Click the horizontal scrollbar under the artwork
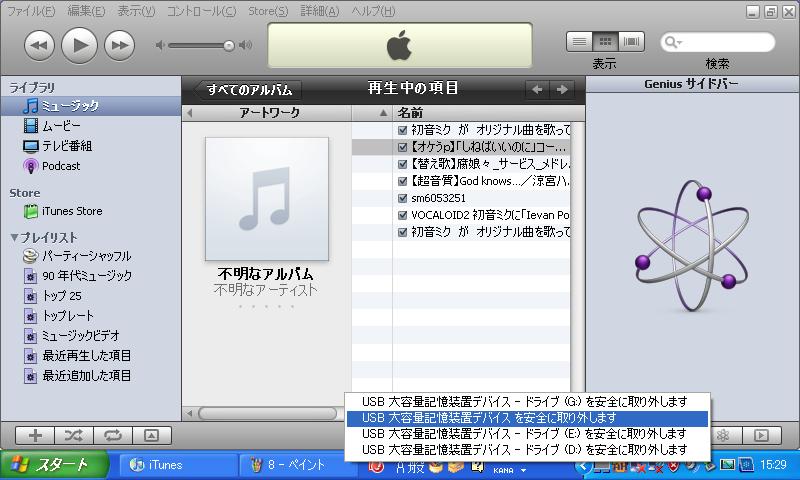 pos(268,413)
